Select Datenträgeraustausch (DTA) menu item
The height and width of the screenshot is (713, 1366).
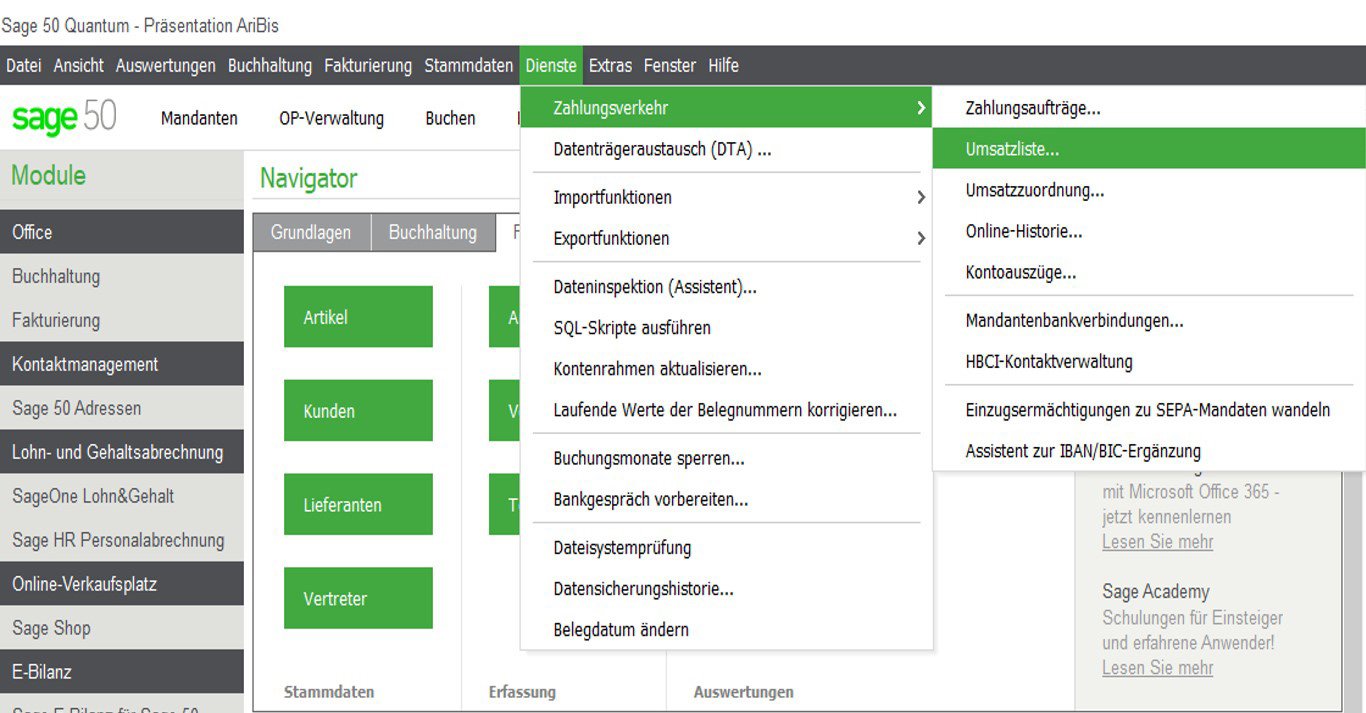pos(661,150)
